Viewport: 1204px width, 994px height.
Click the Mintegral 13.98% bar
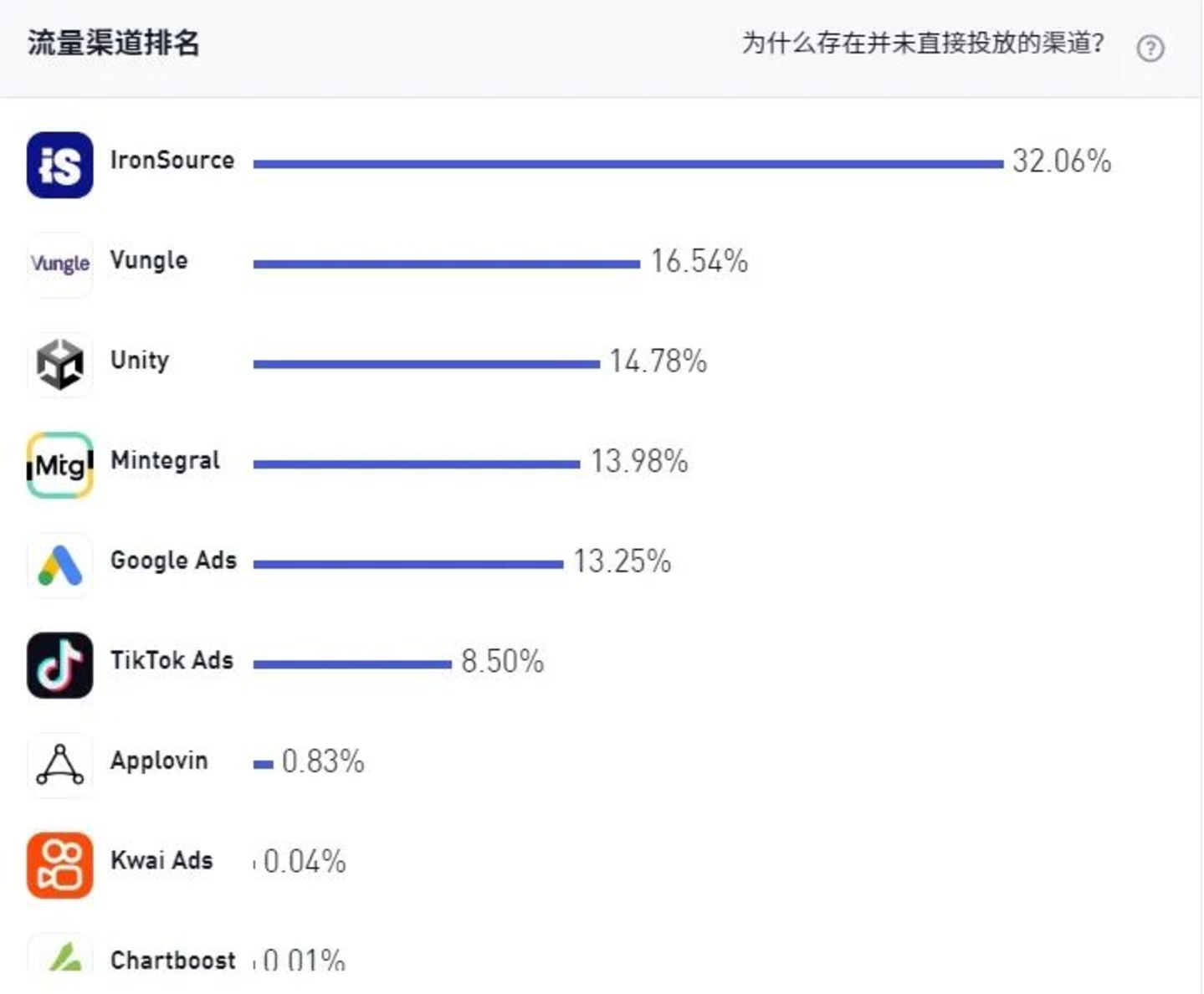click(416, 464)
